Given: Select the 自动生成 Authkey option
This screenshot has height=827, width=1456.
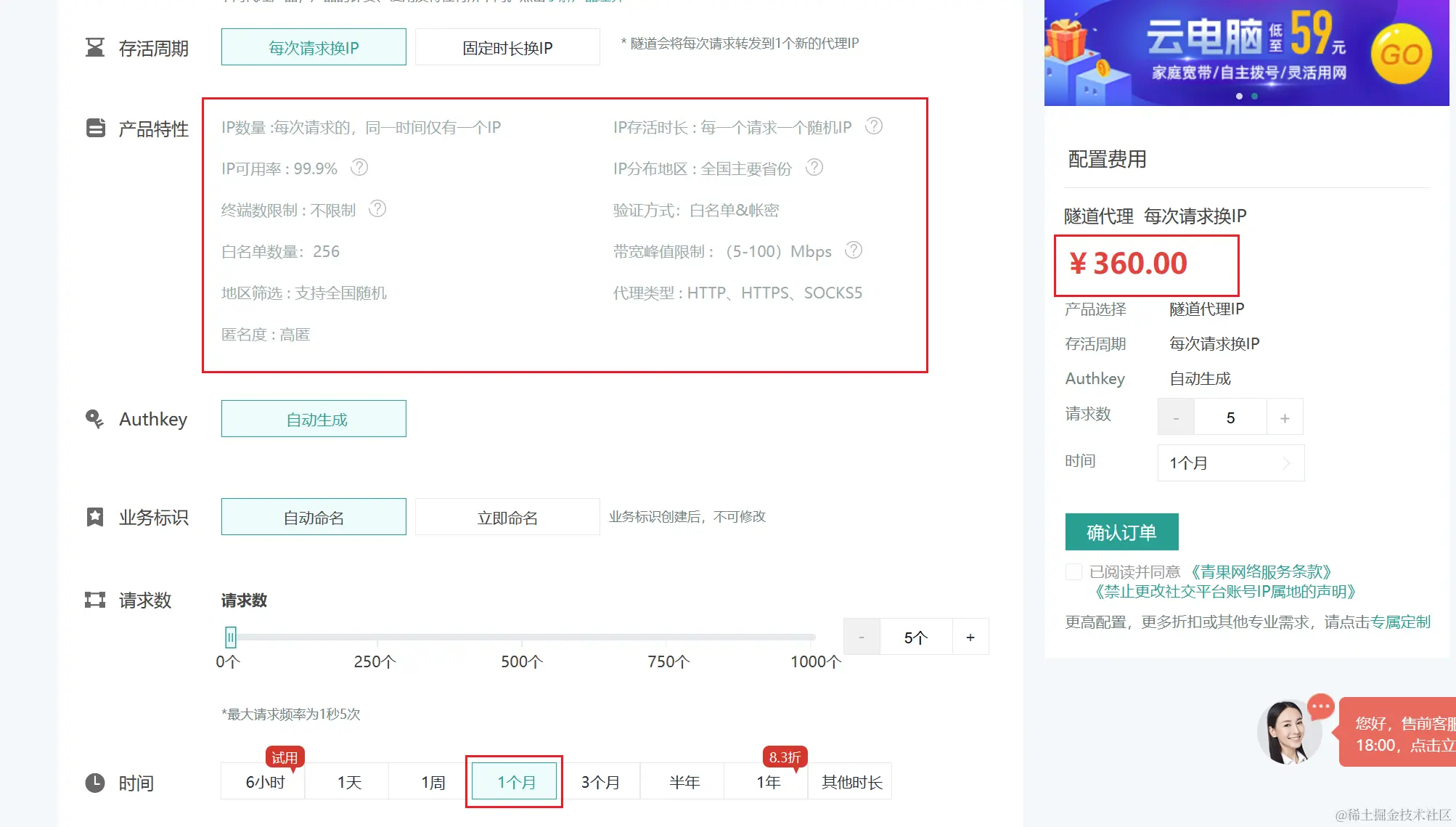Looking at the screenshot, I should 314,419.
